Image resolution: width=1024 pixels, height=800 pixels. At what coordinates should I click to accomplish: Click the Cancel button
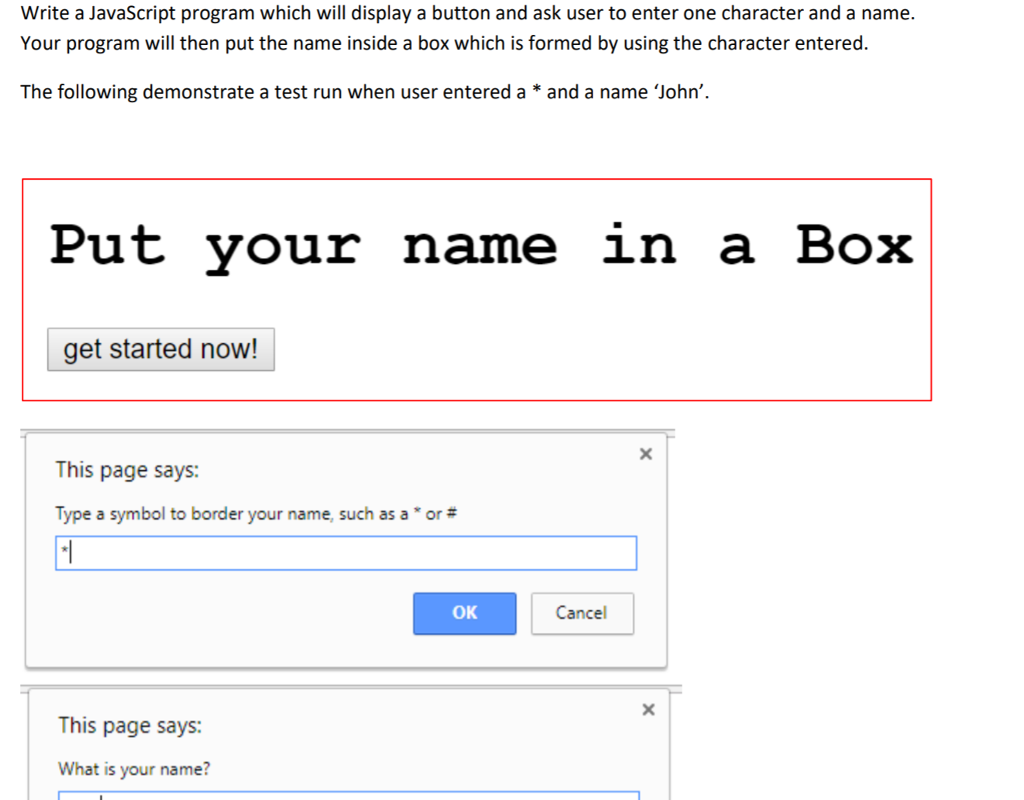pos(582,613)
